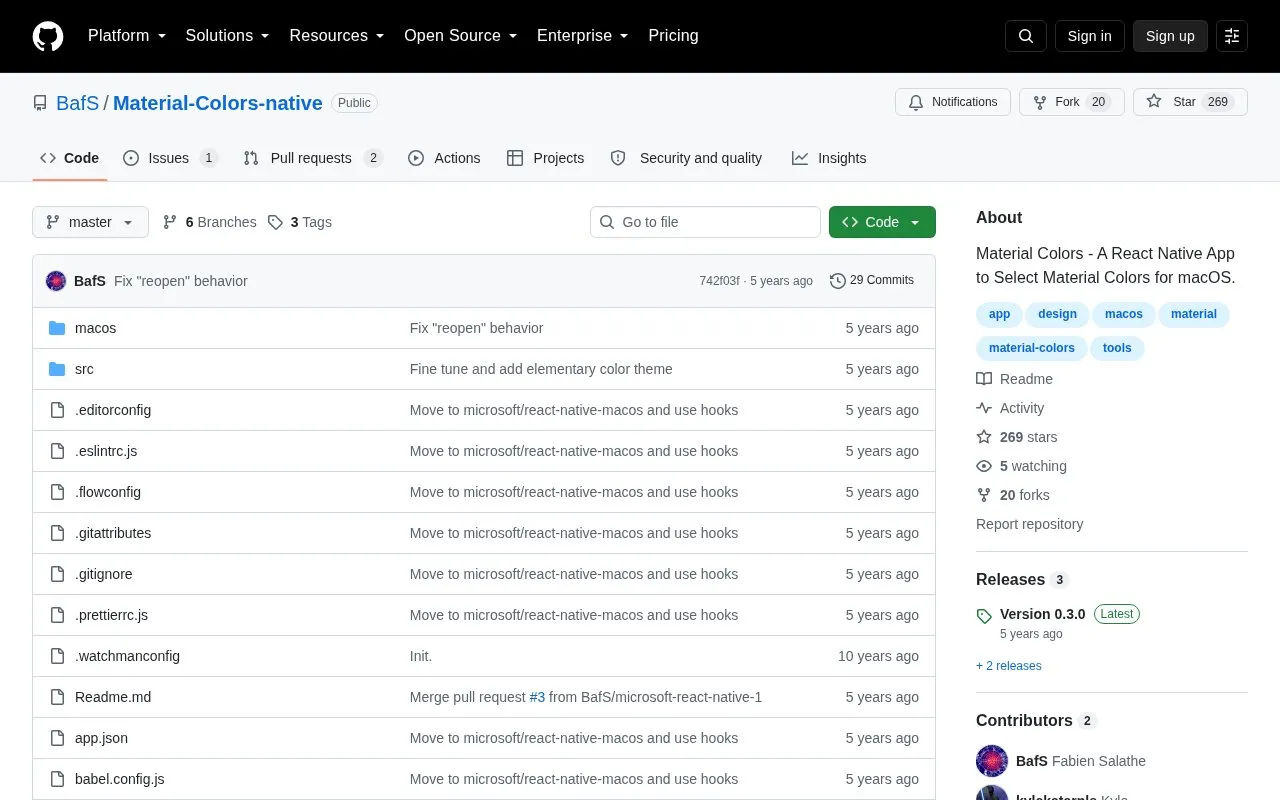Open the appearance settings icon in header
The image size is (1280, 800).
[1232, 36]
